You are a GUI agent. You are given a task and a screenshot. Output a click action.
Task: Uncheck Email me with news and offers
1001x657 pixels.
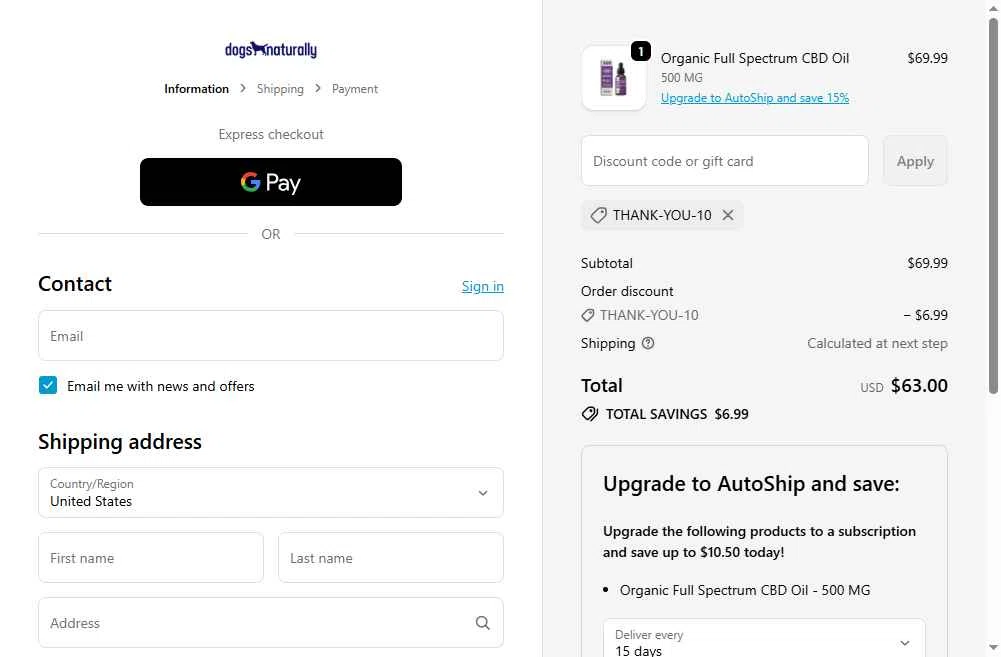coord(48,386)
